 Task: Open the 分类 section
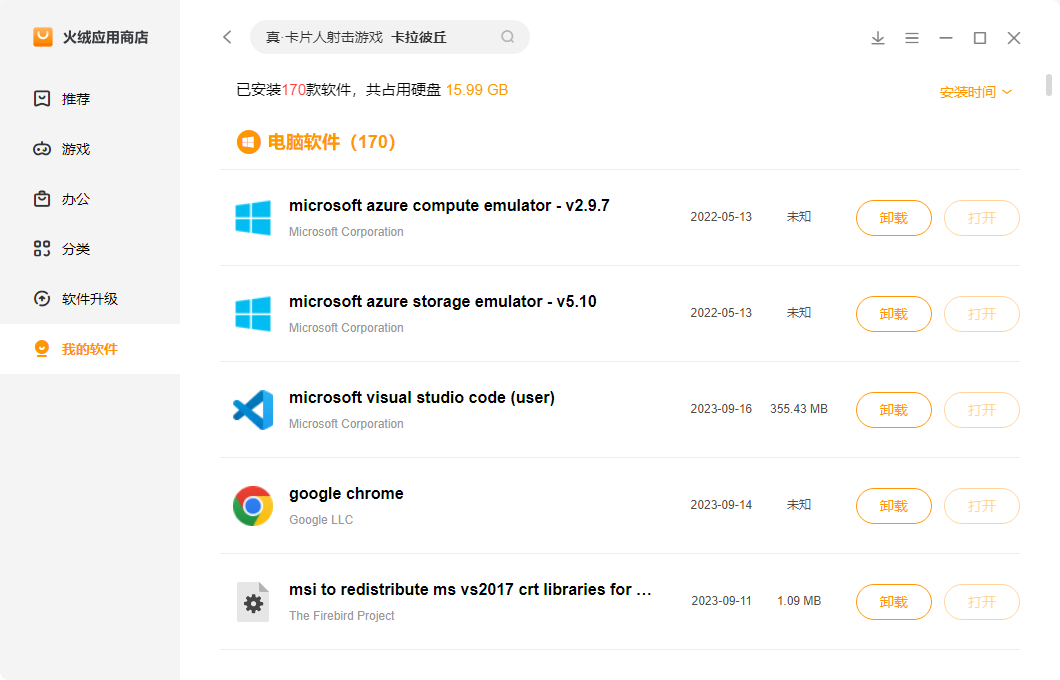[90, 249]
